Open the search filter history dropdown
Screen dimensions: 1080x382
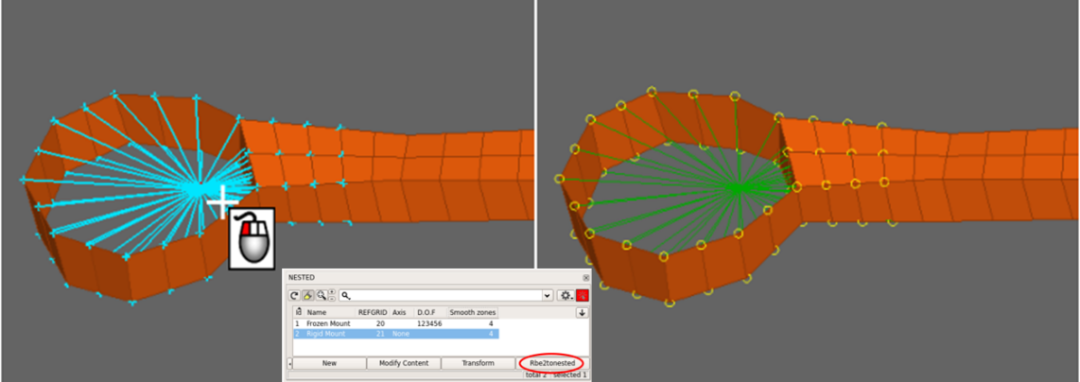[548, 295]
